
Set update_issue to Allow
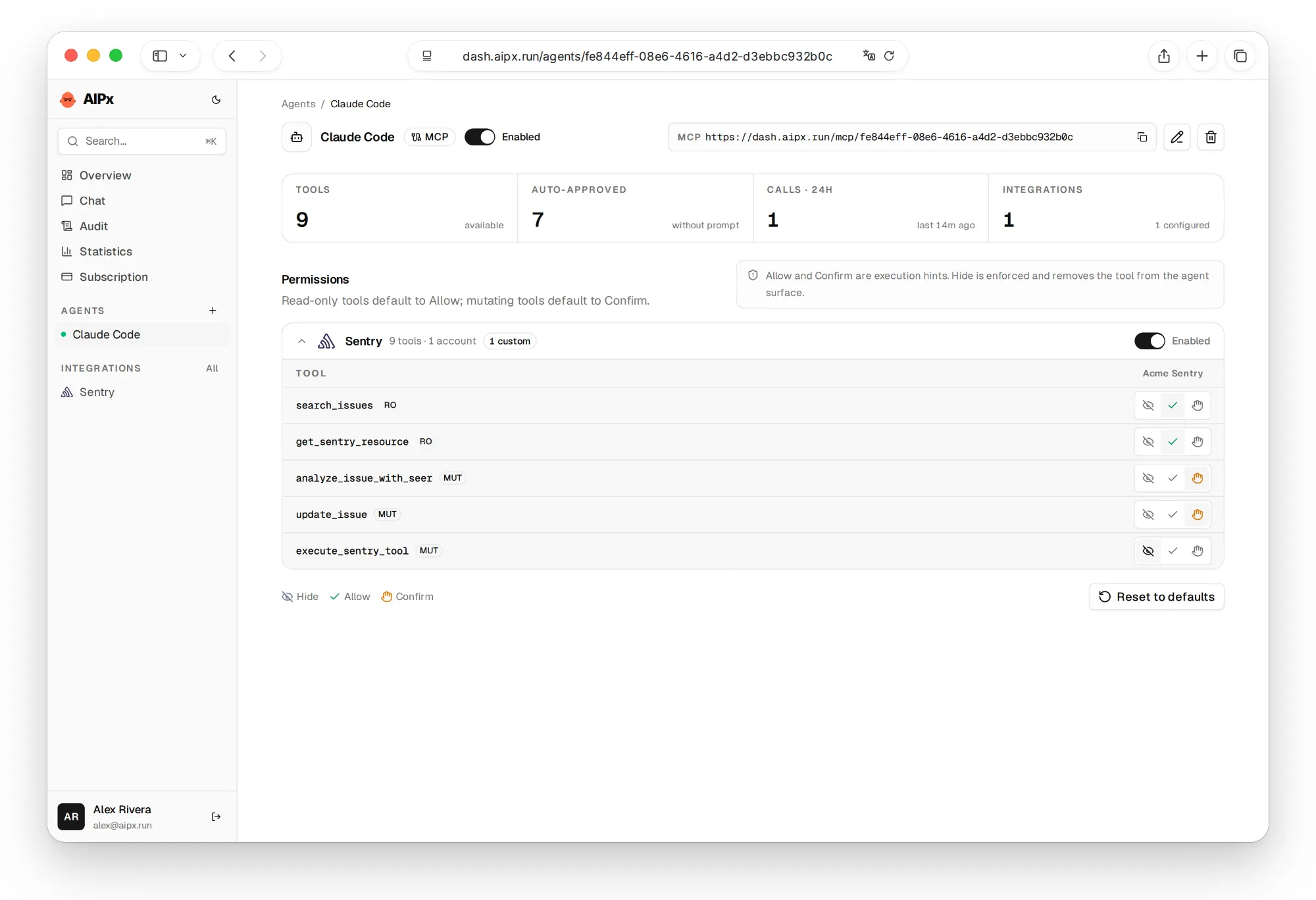pos(1173,514)
